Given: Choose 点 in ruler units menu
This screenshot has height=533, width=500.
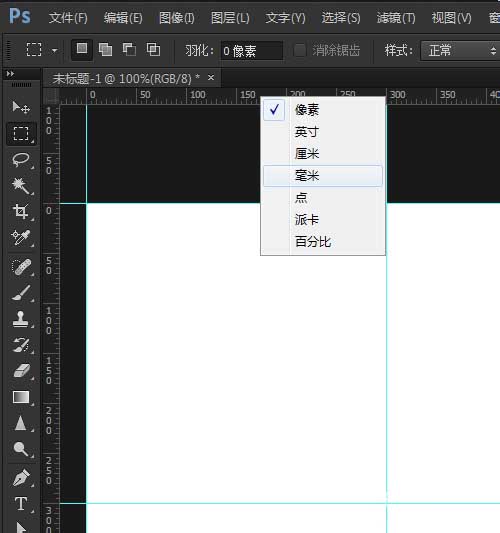Looking at the screenshot, I should (323, 198).
